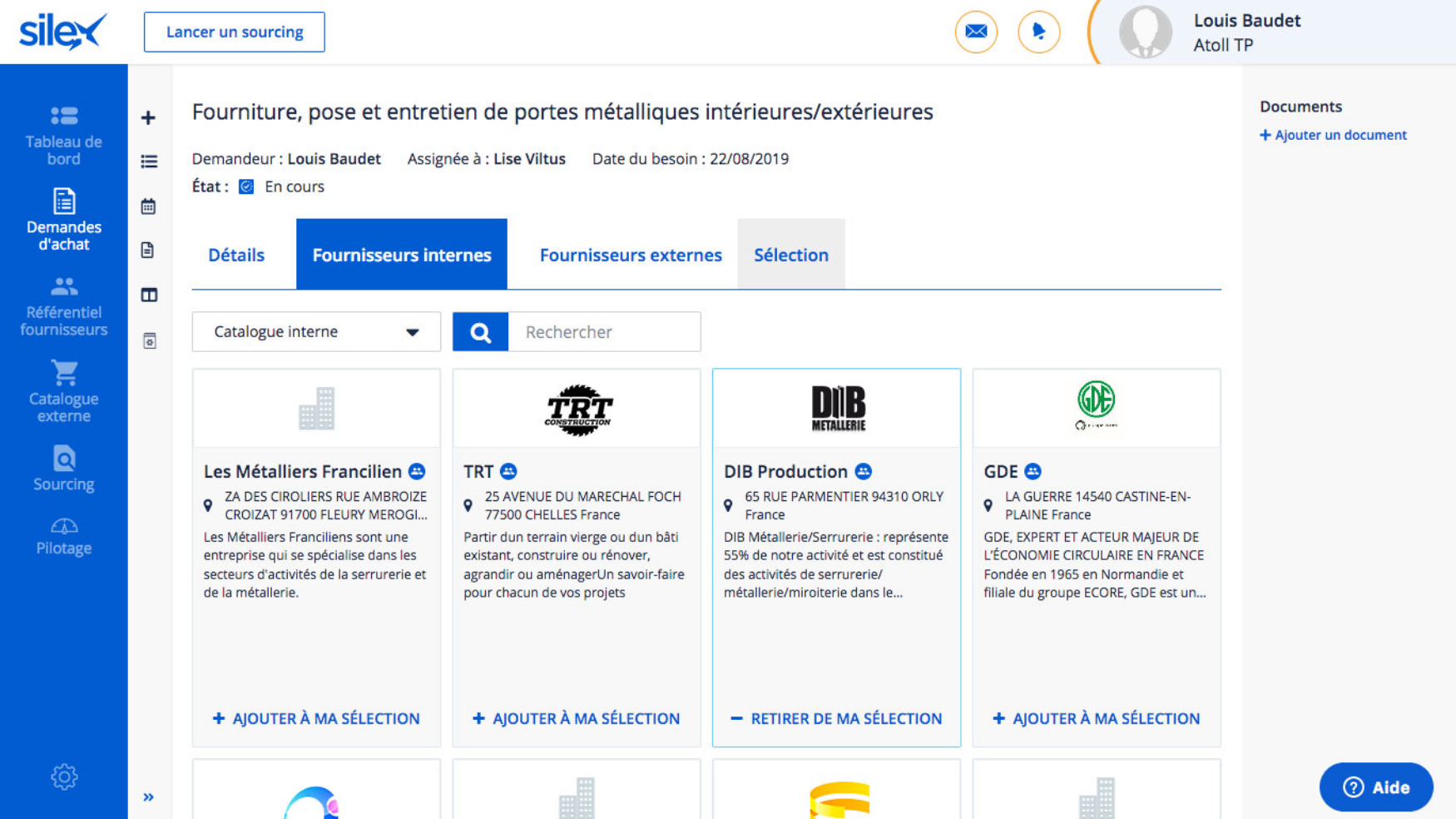Switch to Fournisseurs externes tab

point(631,255)
